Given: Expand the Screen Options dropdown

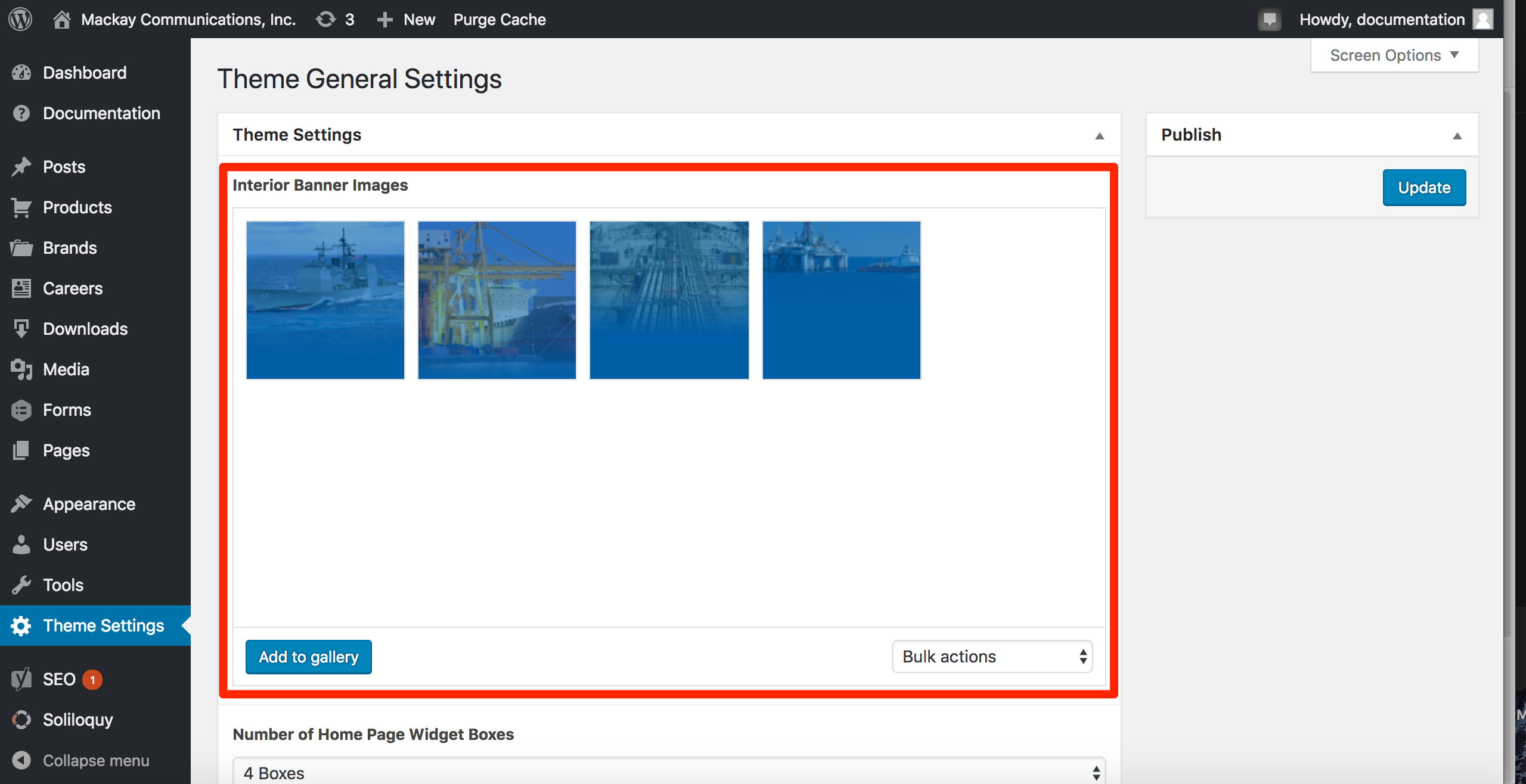Looking at the screenshot, I should tap(1394, 55).
